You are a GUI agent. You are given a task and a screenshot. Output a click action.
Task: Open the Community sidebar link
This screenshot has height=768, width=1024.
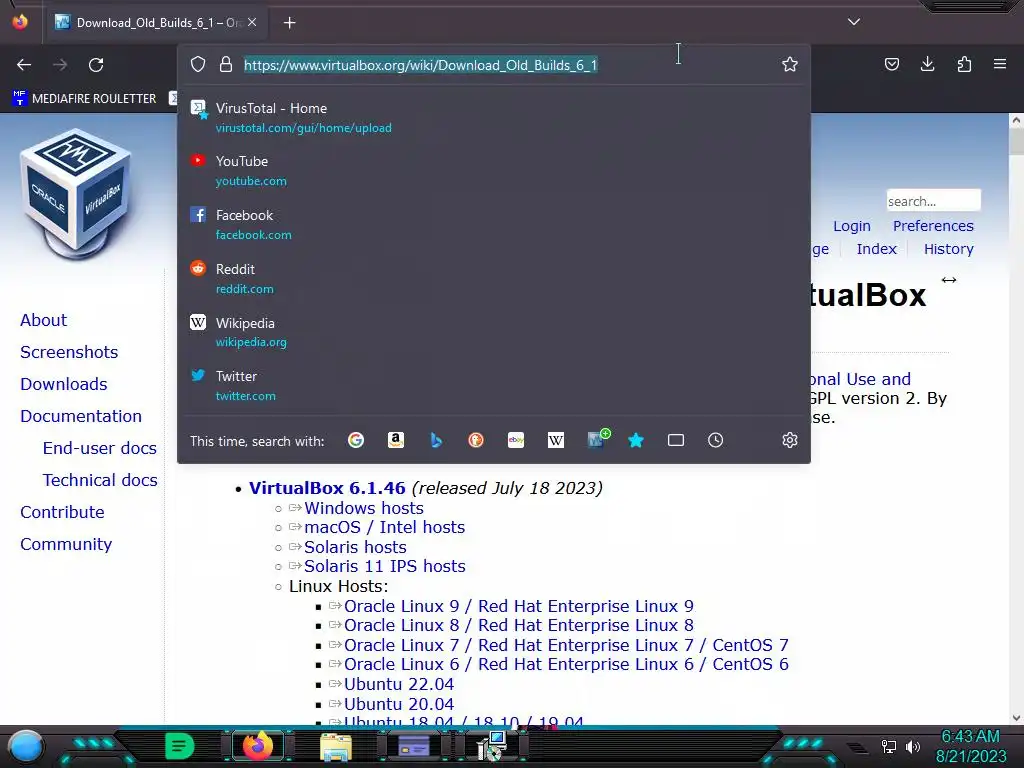click(x=66, y=544)
